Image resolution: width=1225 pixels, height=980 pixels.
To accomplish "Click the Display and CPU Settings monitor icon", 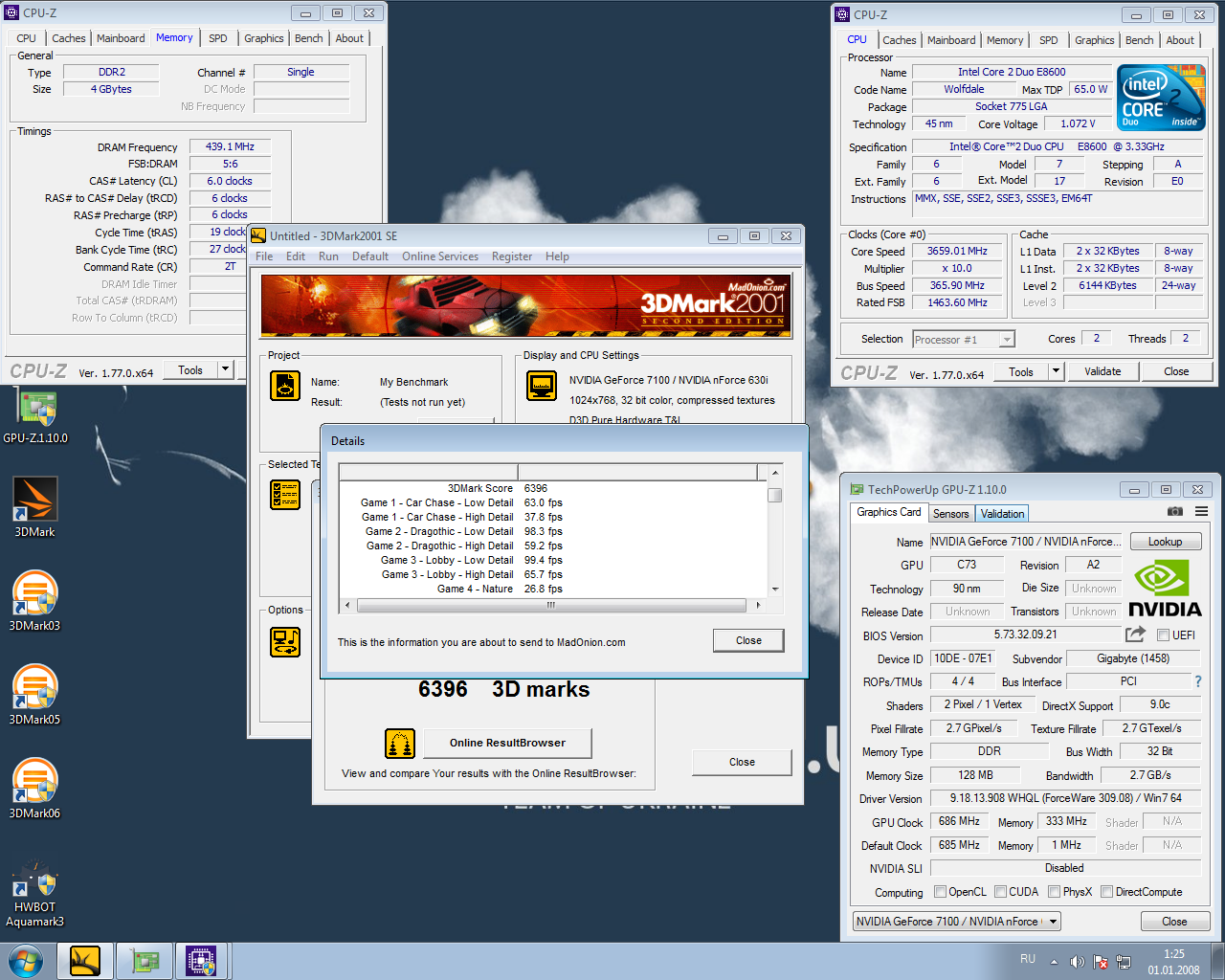I will (542, 385).
